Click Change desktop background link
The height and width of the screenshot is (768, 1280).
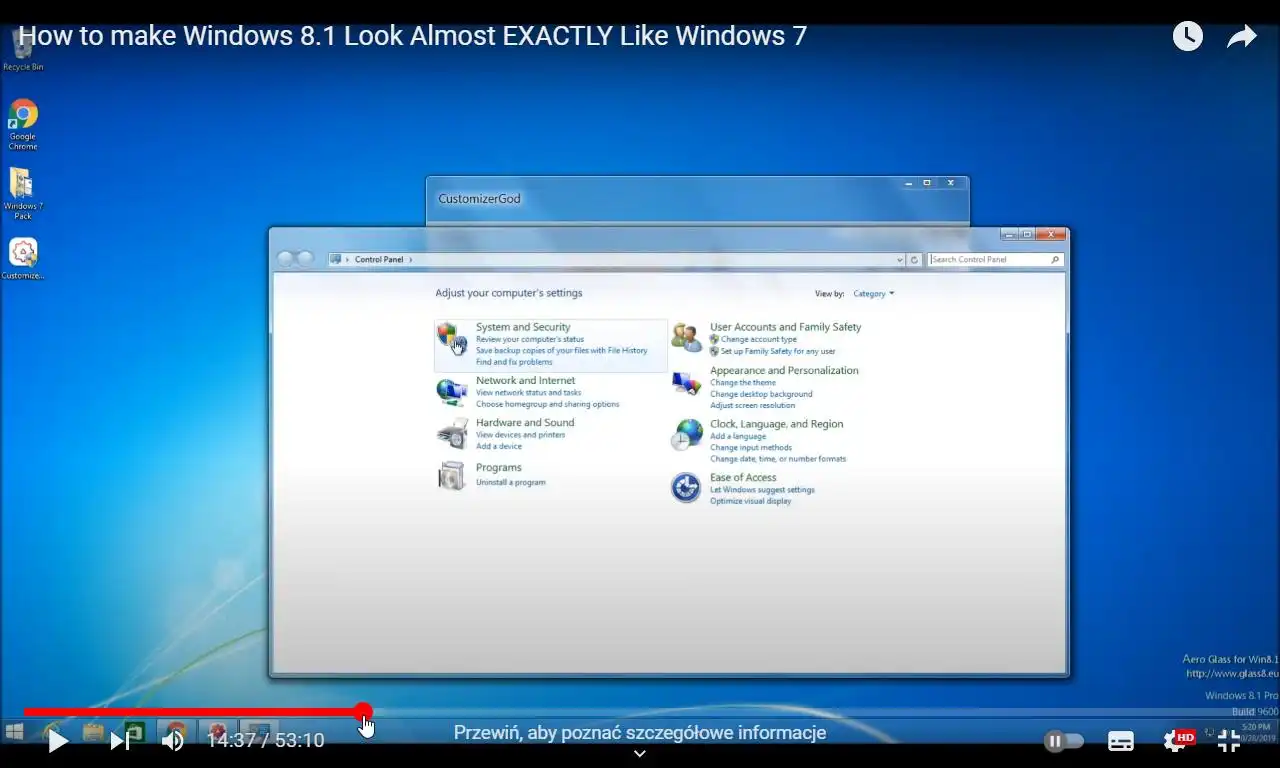[761, 394]
